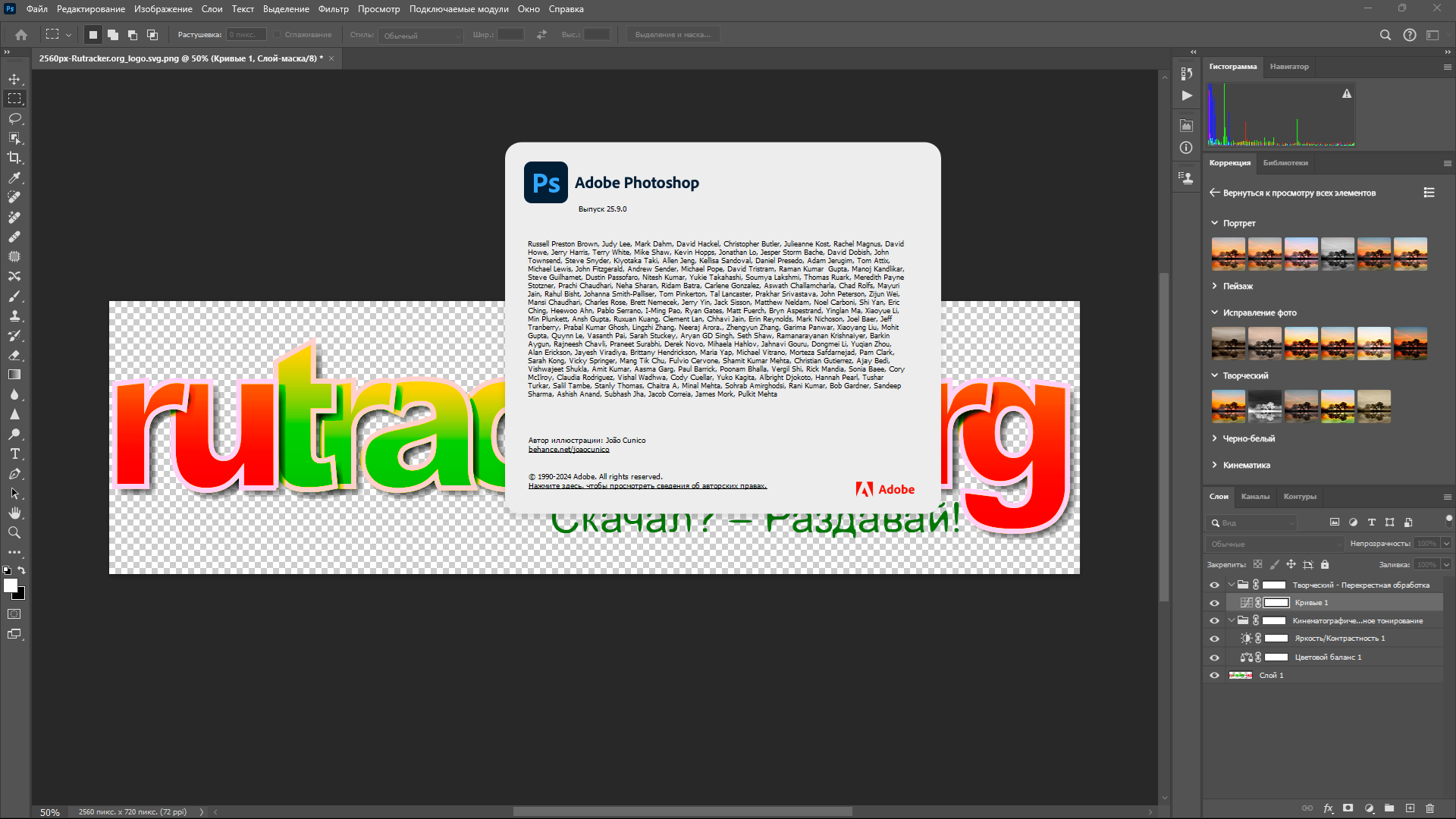Select the Lasso tool

point(14,118)
